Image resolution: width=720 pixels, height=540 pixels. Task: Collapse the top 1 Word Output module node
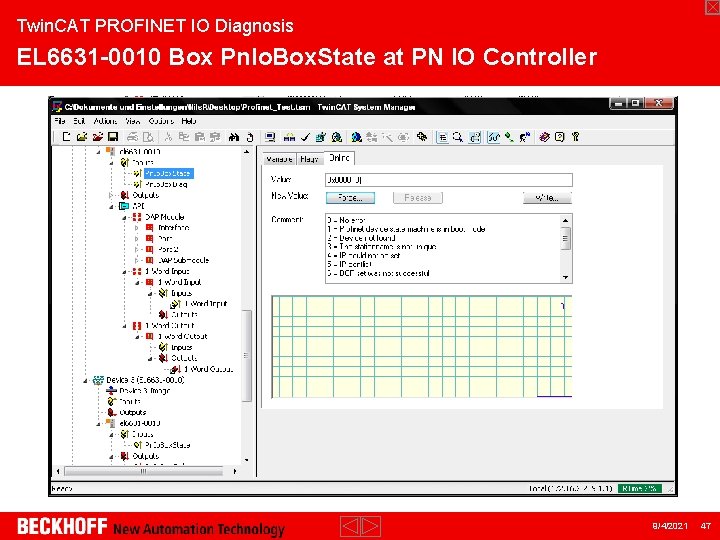124,326
